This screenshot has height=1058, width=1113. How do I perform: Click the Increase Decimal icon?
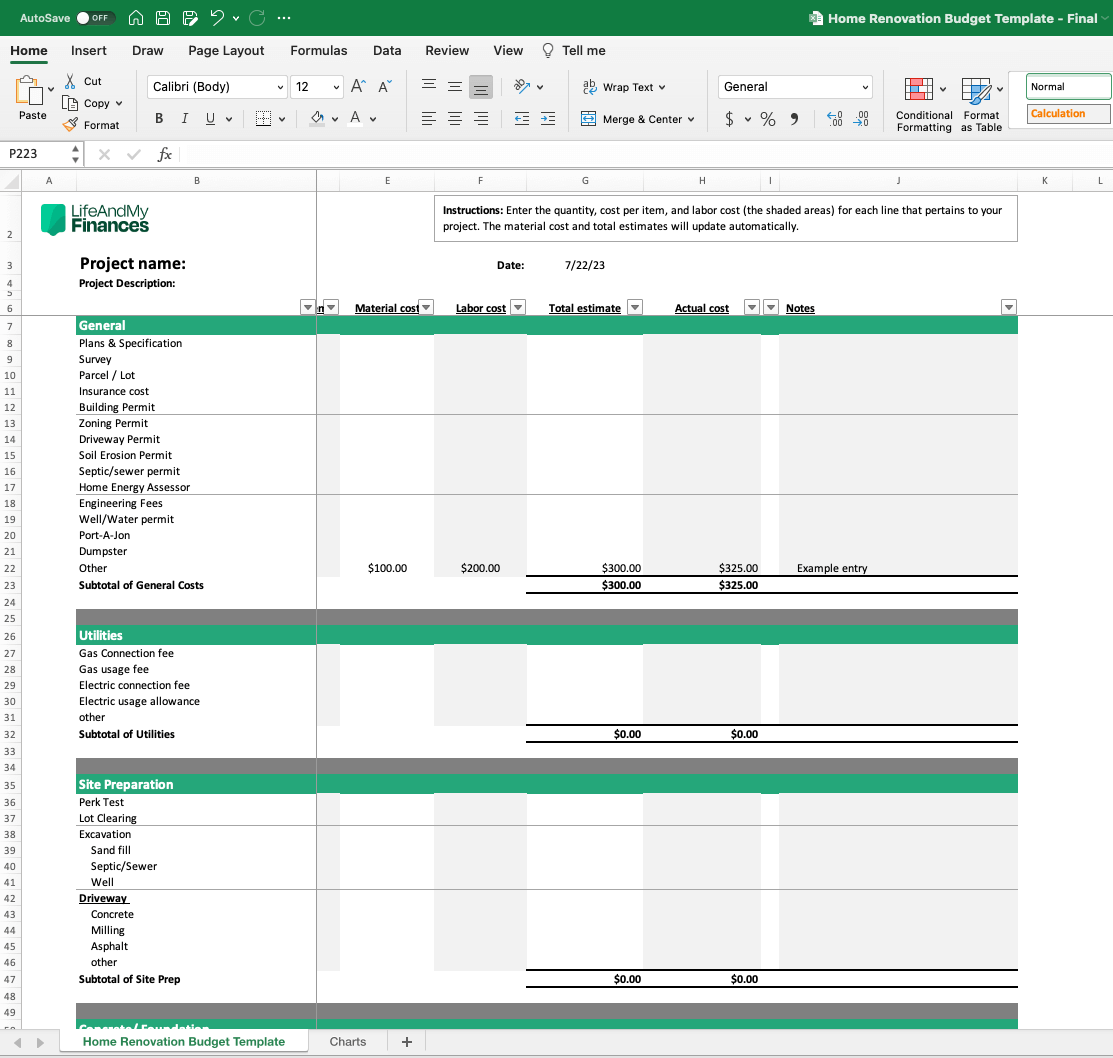(834, 118)
